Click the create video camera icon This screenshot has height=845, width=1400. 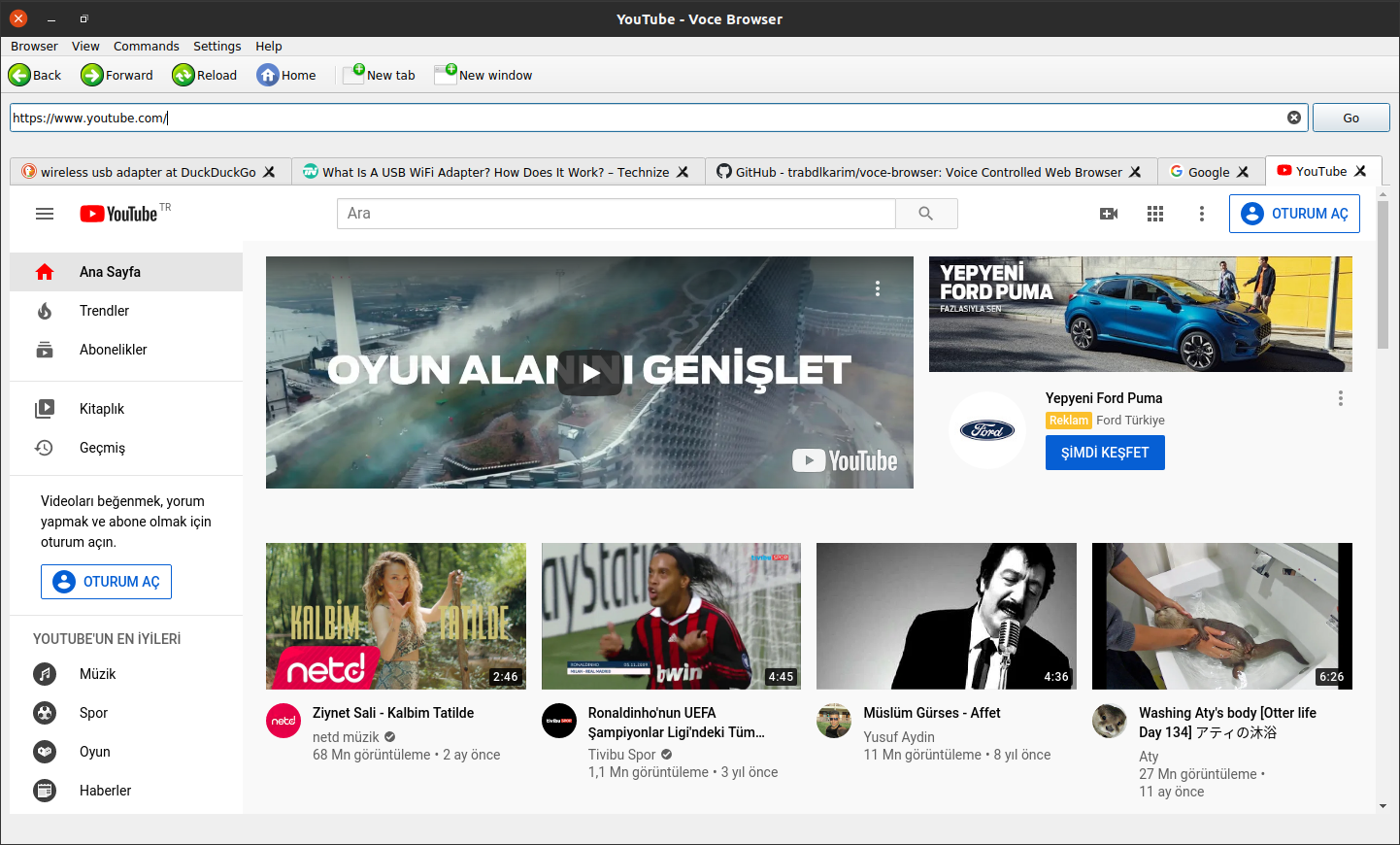1109,214
